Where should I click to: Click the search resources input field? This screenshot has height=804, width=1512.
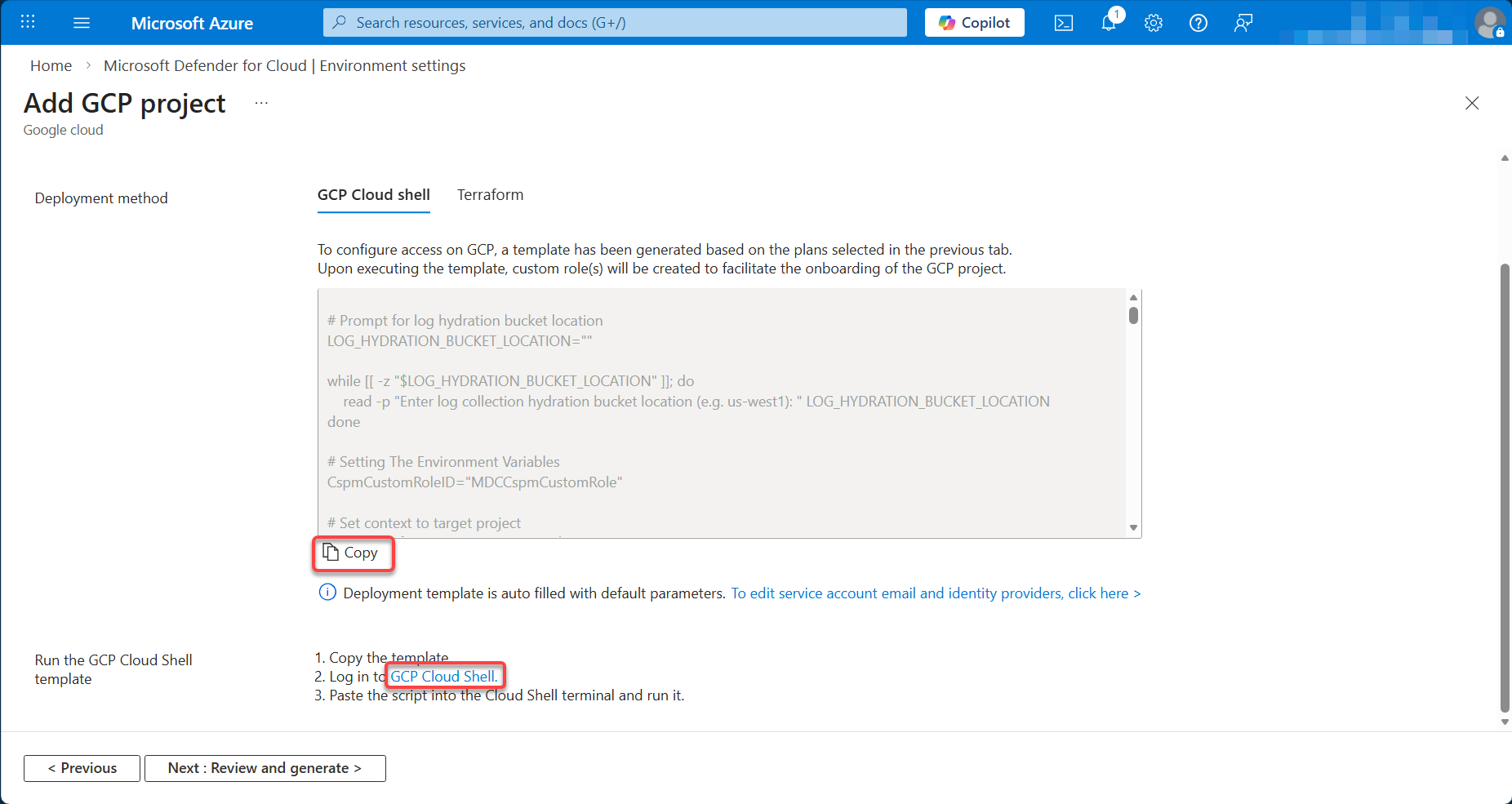pyautogui.click(x=620, y=23)
